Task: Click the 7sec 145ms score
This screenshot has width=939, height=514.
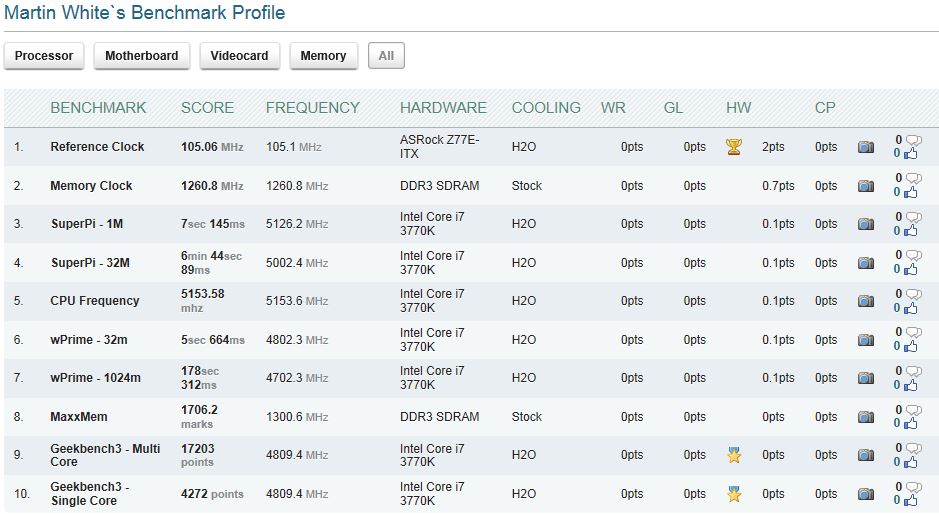Action: point(213,224)
